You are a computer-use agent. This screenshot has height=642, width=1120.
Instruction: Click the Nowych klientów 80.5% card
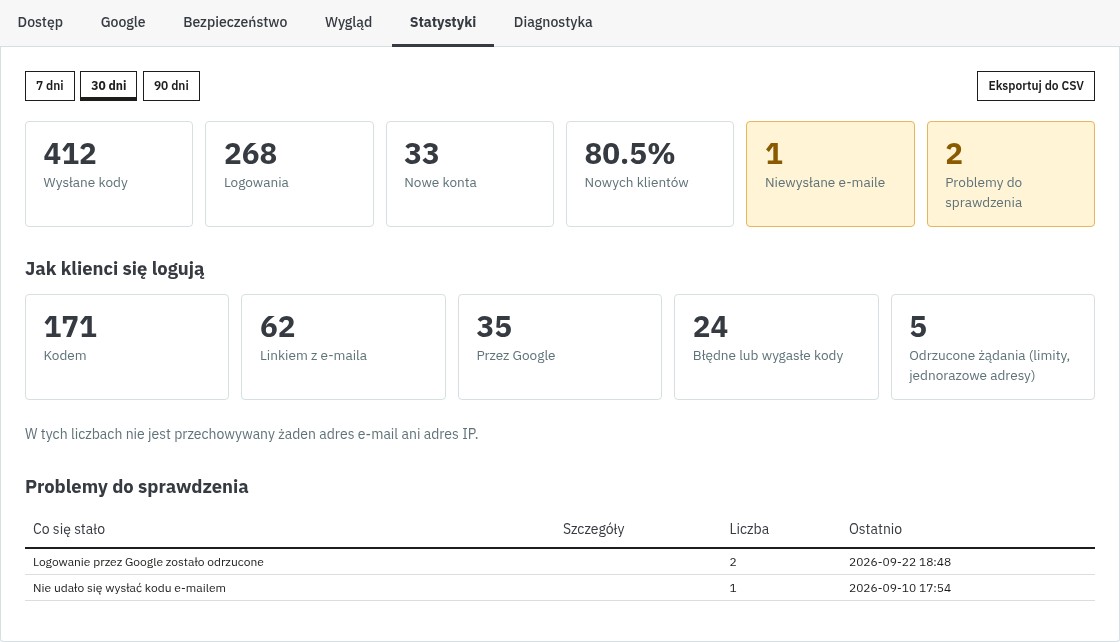[x=650, y=174]
